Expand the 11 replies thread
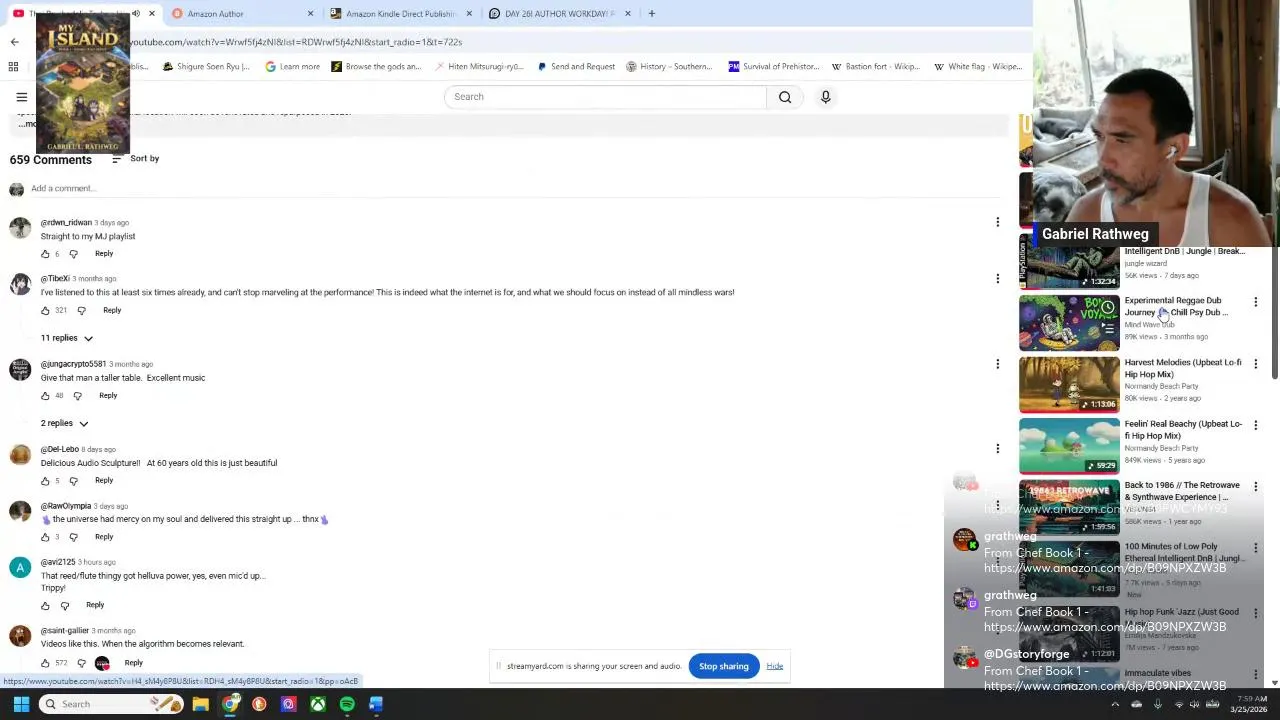This screenshot has width=1280, height=720. coord(66,338)
